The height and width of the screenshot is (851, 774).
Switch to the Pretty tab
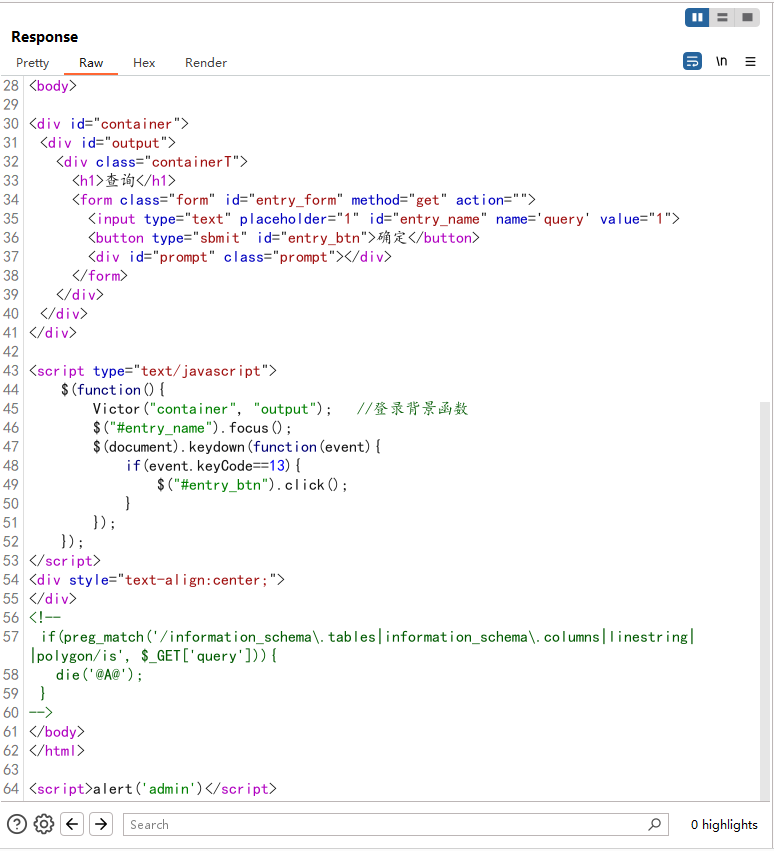(33, 63)
